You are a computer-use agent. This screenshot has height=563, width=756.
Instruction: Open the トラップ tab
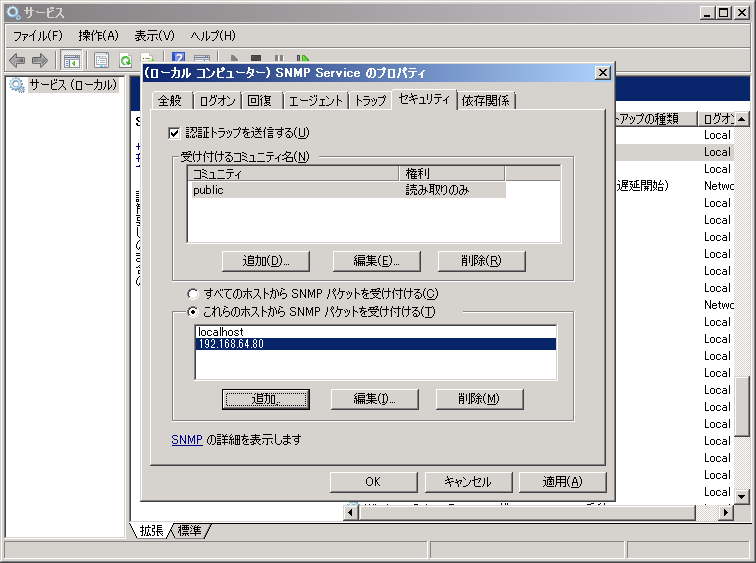click(x=370, y=101)
